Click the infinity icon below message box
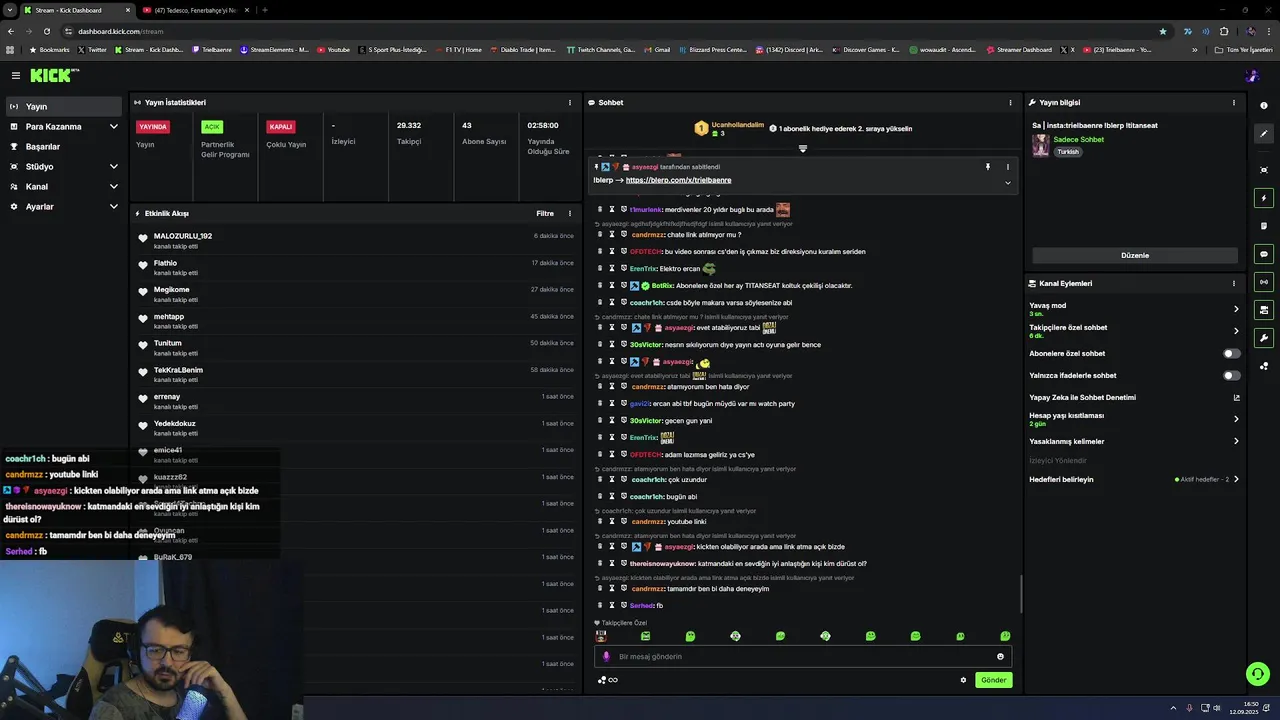This screenshot has width=1280, height=720. coord(613,680)
